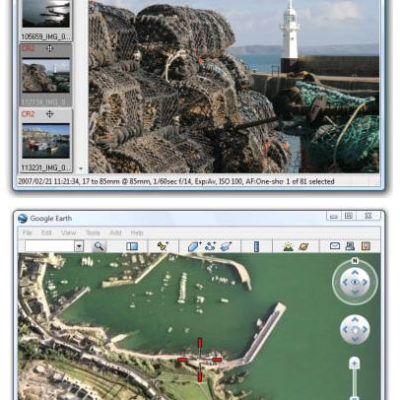Image resolution: width=400 pixels, height=400 pixels.
Task: Click the search magnifier icon in Google Earth
Action: tap(99, 246)
